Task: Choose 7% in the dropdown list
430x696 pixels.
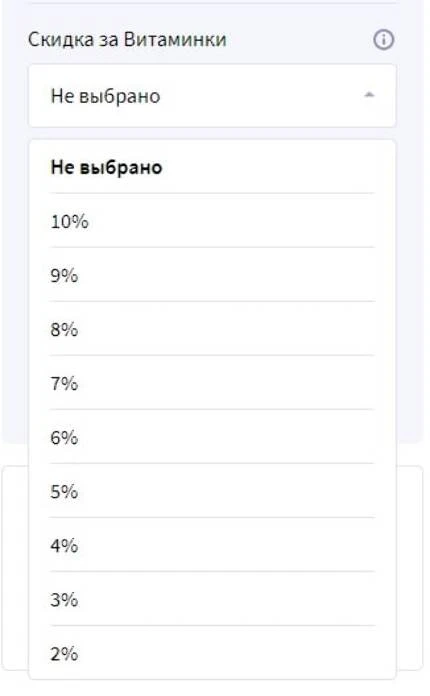Action: click(212, 383)
